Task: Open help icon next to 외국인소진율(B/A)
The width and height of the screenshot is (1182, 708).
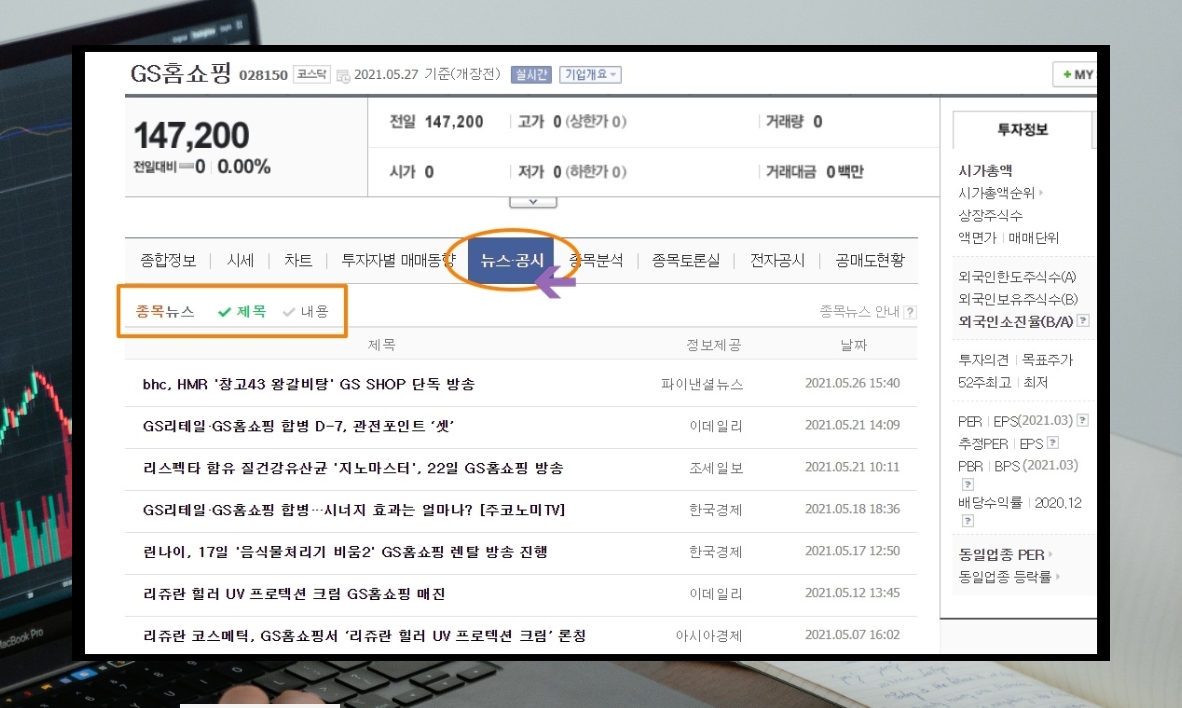Action: click(1083, 320)
